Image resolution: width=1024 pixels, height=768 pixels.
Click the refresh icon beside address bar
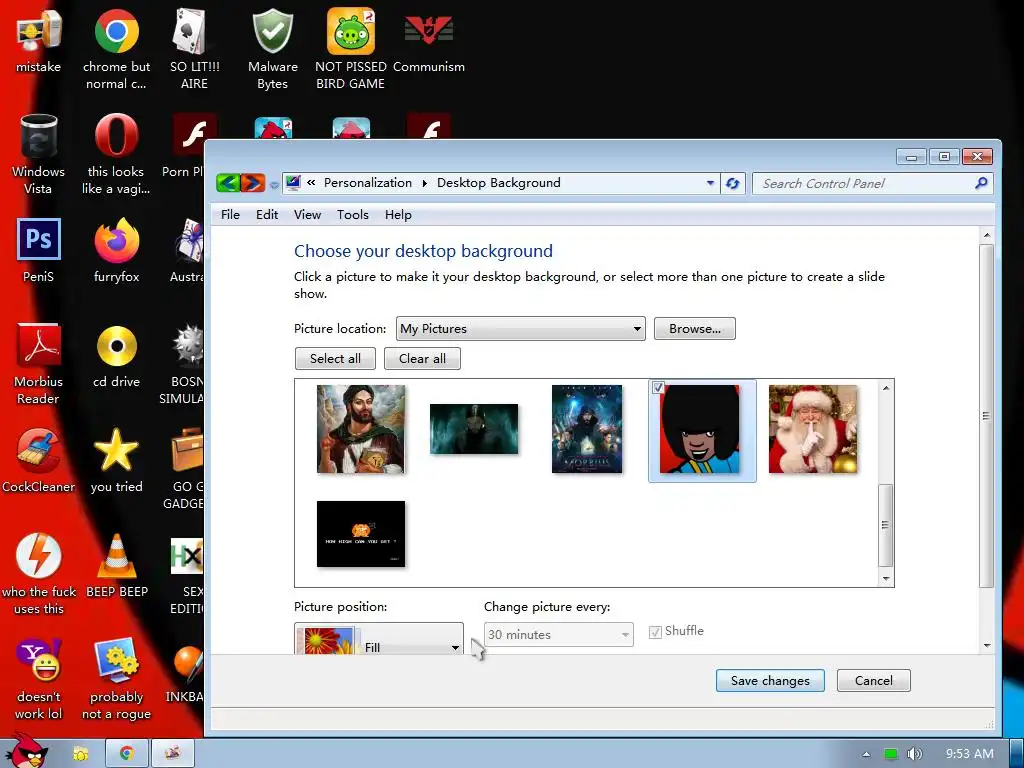click(x=733, y=184)
